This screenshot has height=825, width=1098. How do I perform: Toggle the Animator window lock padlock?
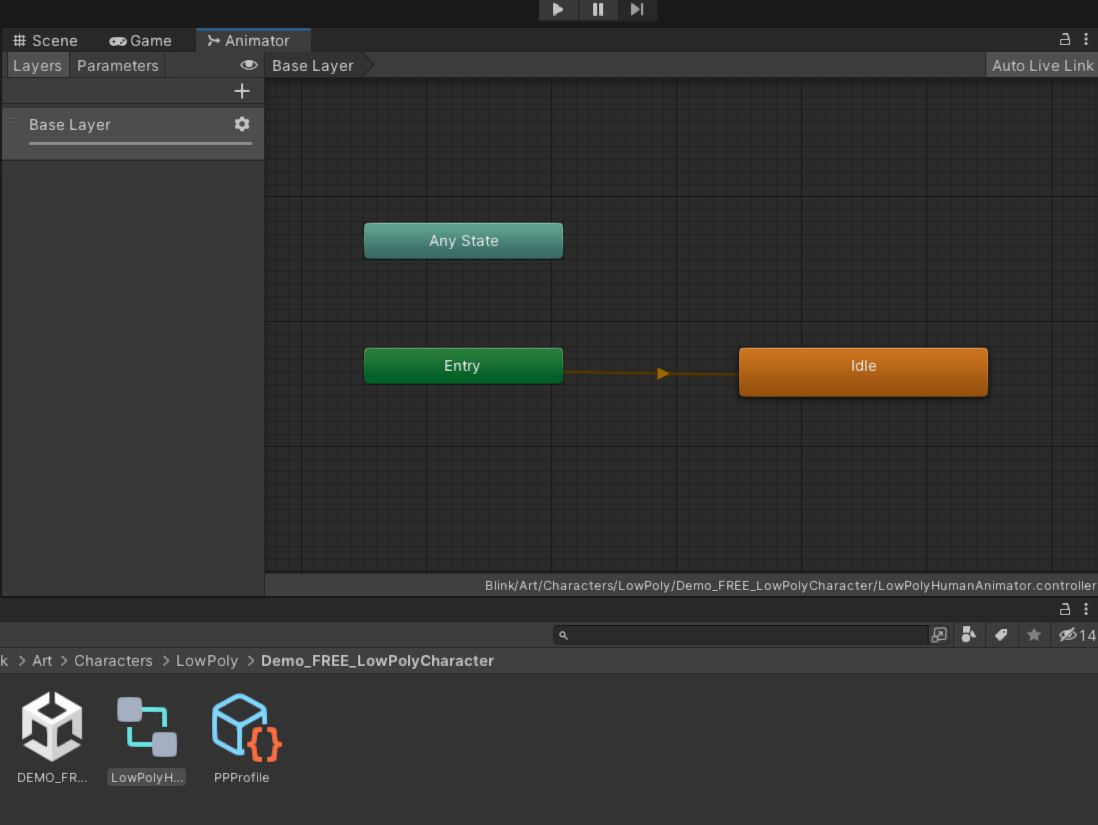click(x=1064, y=38)
